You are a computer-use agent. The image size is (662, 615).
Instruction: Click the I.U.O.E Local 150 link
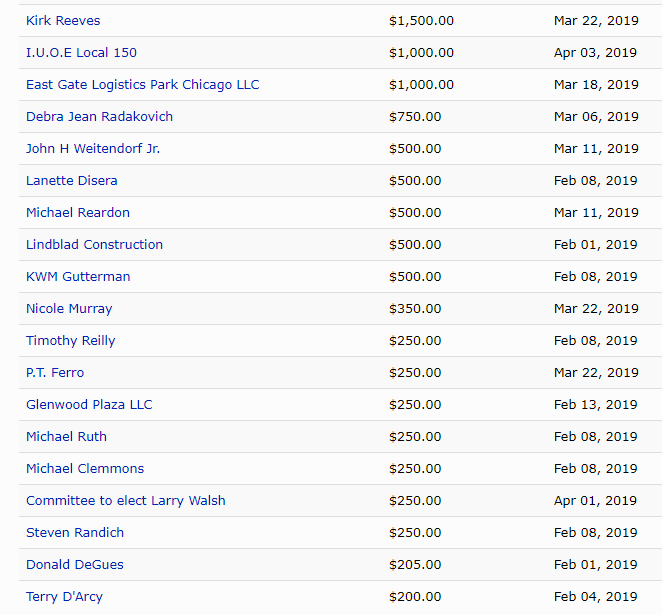coord(81,53)
